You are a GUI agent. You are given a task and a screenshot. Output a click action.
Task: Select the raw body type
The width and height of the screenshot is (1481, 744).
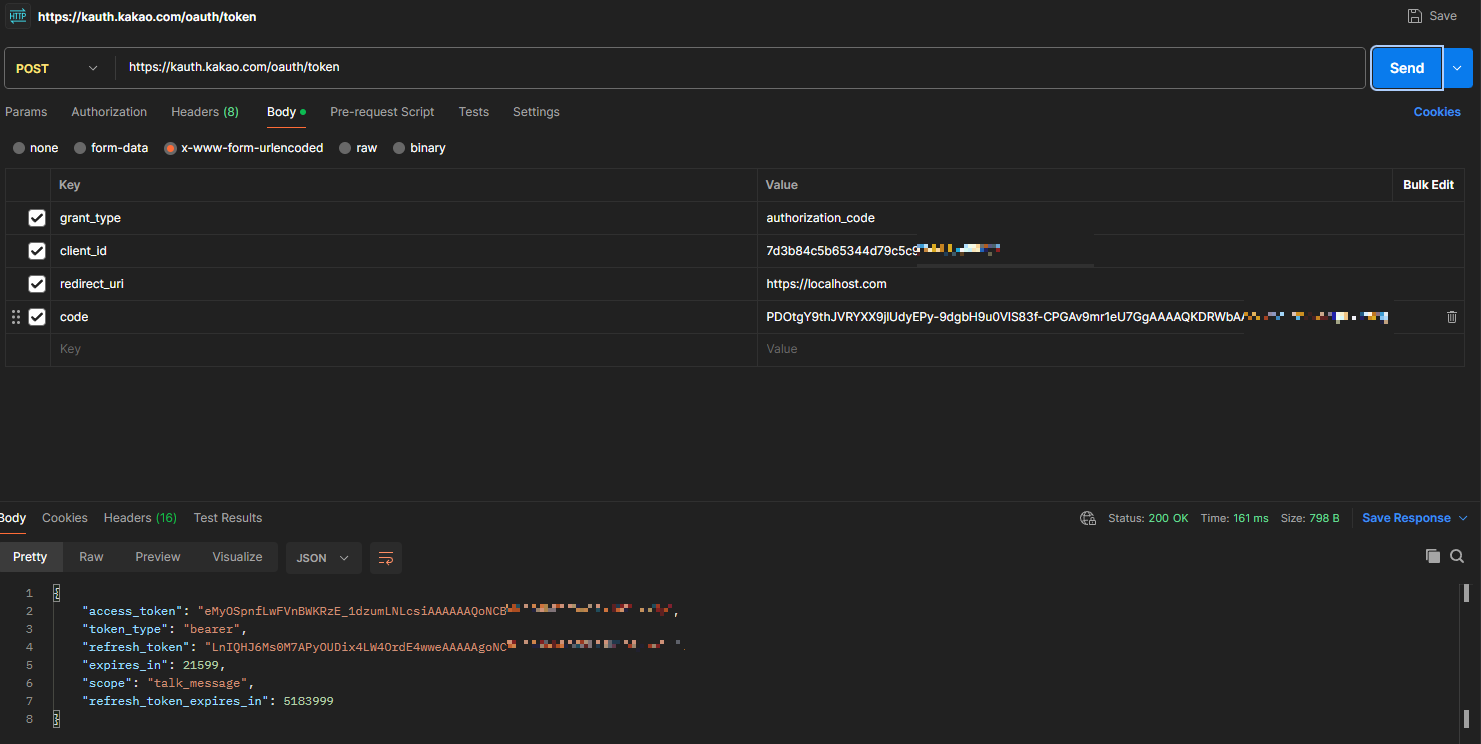coord(345,148)
